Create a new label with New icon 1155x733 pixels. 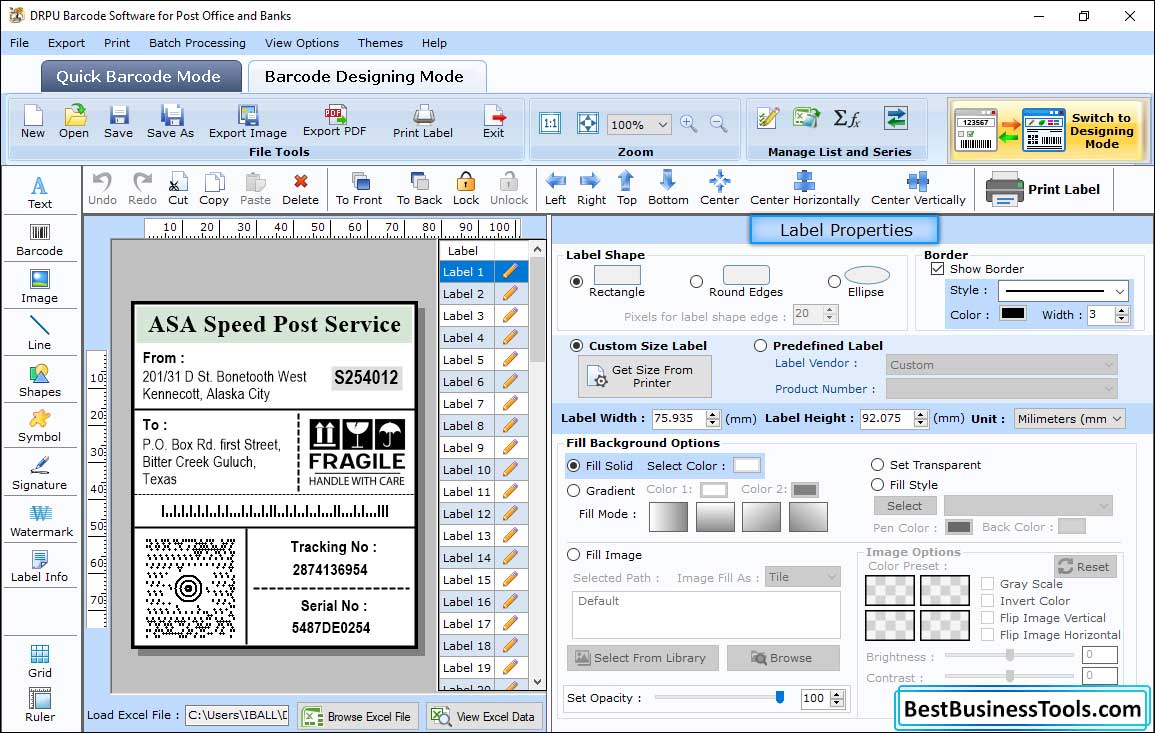pyautogui.click(x=32, y=122)
